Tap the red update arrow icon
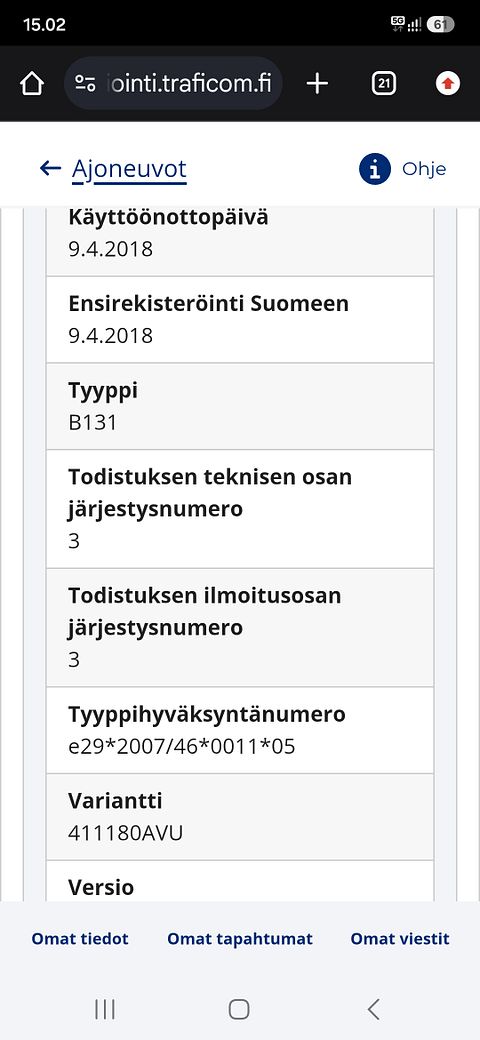 [x=448, y=84]
